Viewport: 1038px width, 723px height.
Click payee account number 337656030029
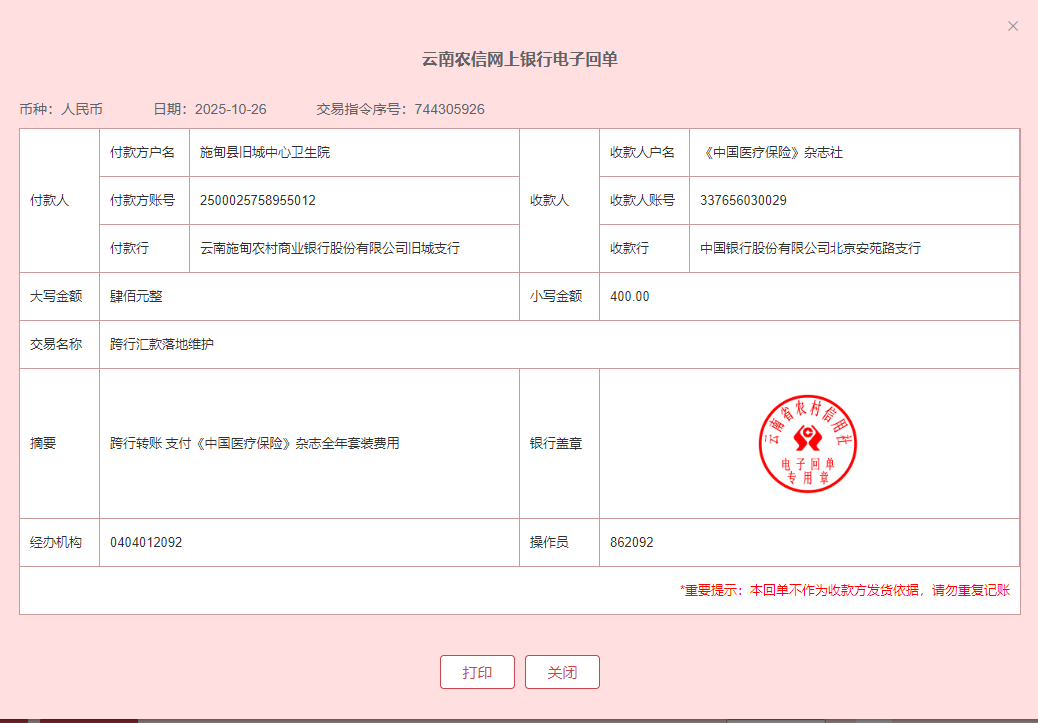tap(743, 200)
